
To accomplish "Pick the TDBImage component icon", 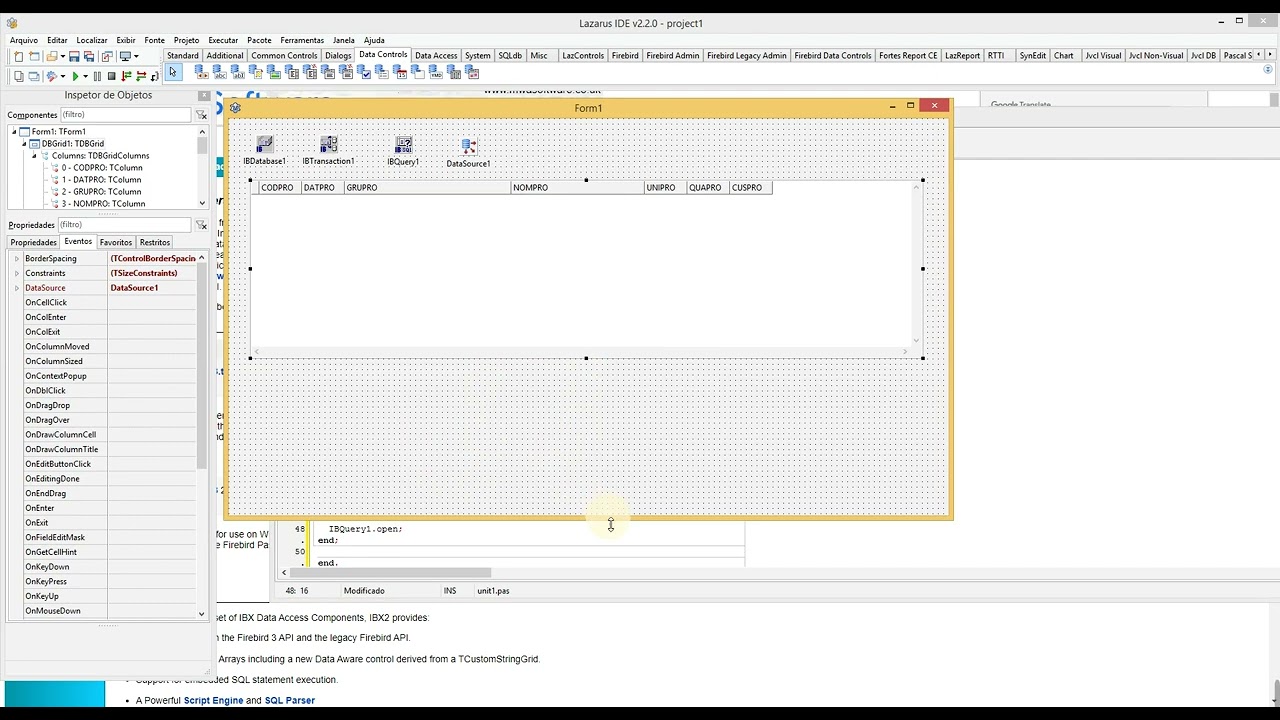I will (275, 72).
